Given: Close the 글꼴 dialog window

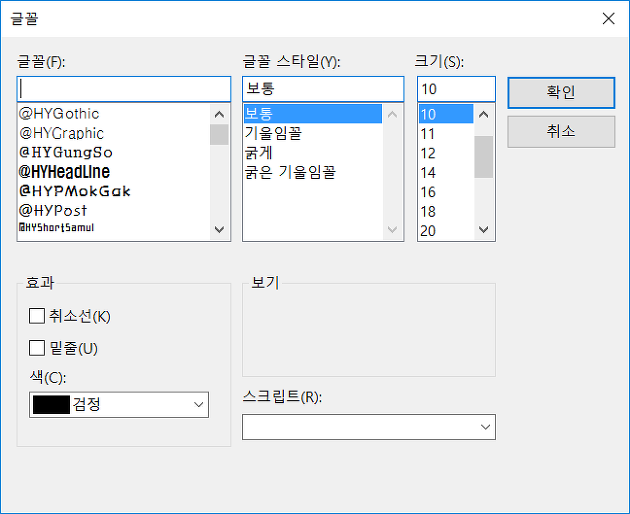Looking at the screenshot, I should tap(608, 18).
